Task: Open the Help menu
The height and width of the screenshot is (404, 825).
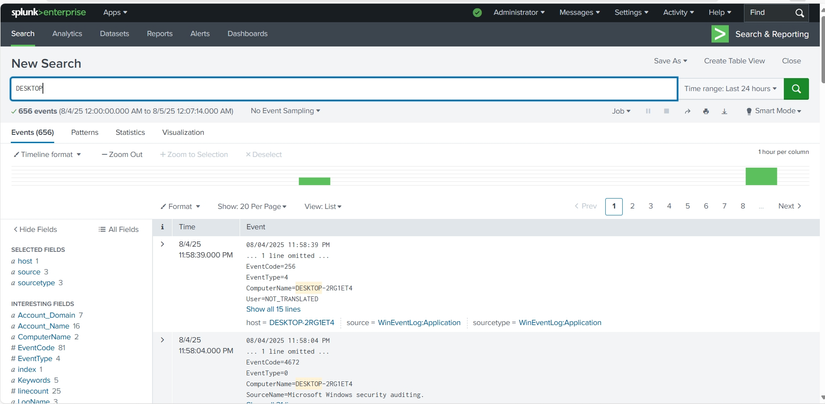Action: [x=720, y=13]
